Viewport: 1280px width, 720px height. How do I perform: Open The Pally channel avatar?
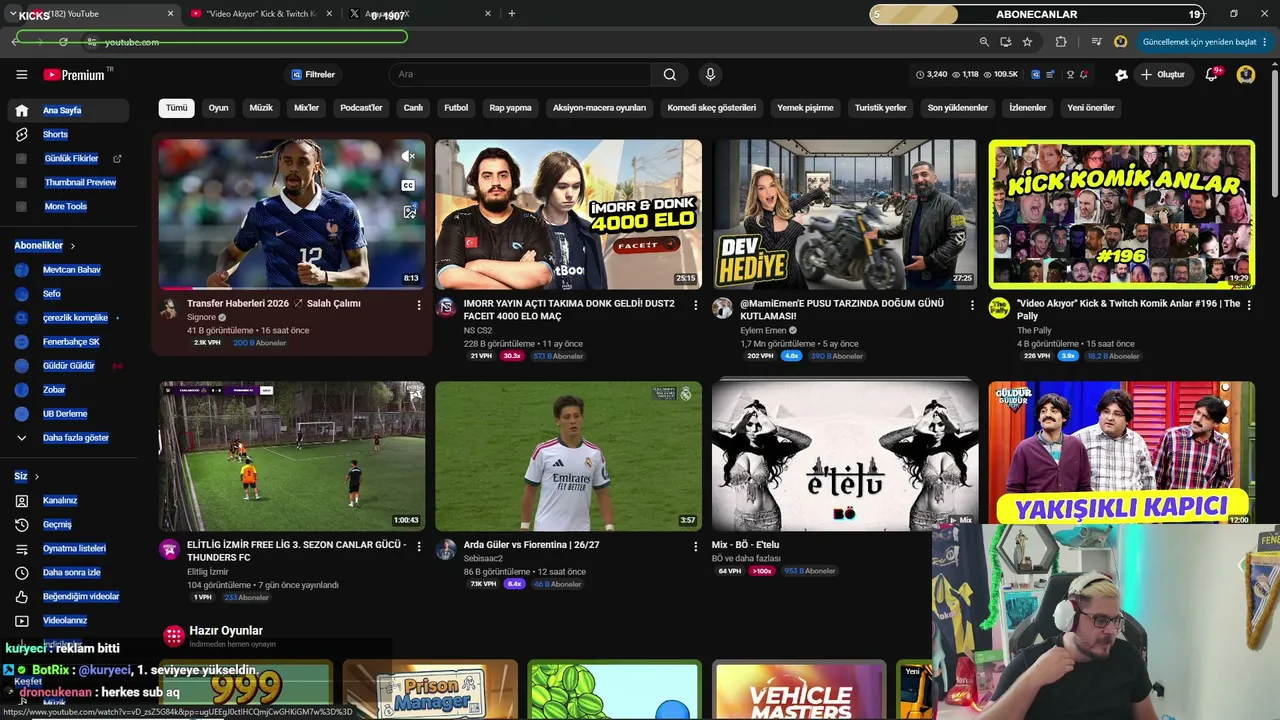coord(999,307)
